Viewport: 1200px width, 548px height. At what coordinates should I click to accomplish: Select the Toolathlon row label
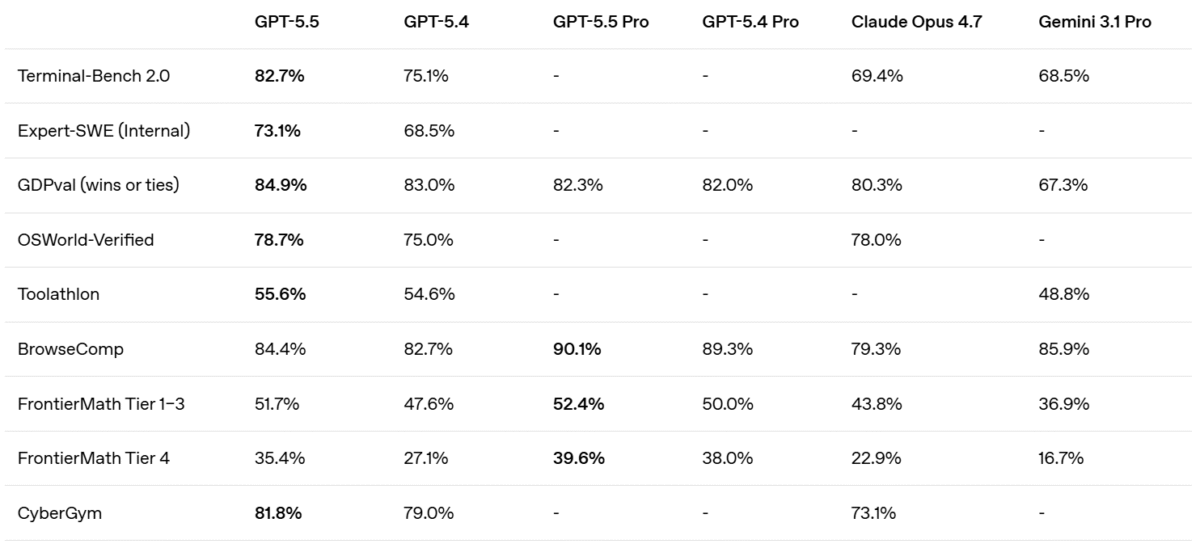59,294
